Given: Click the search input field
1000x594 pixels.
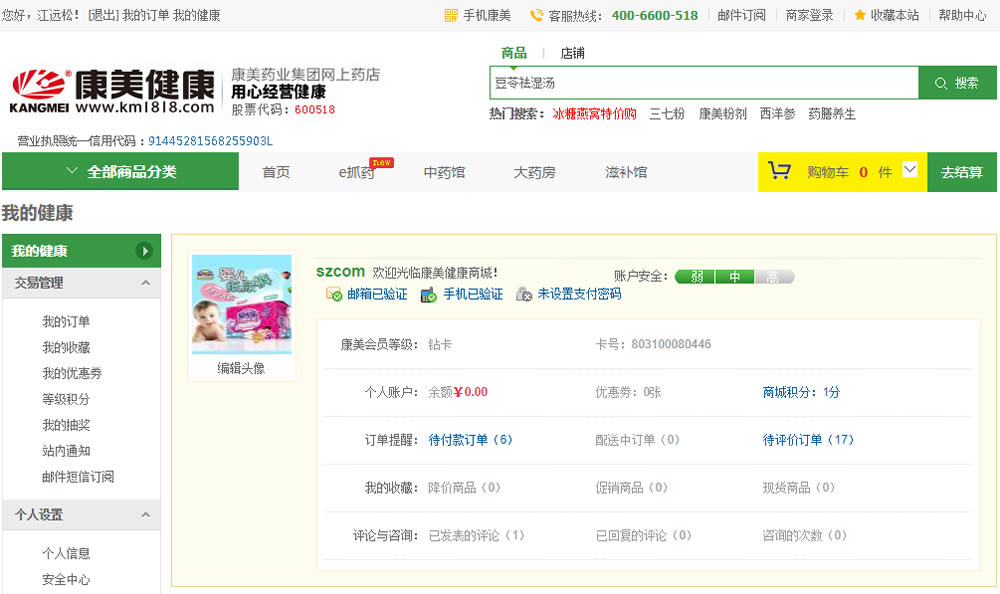Looking at the screenshot, I should [704, 83].
